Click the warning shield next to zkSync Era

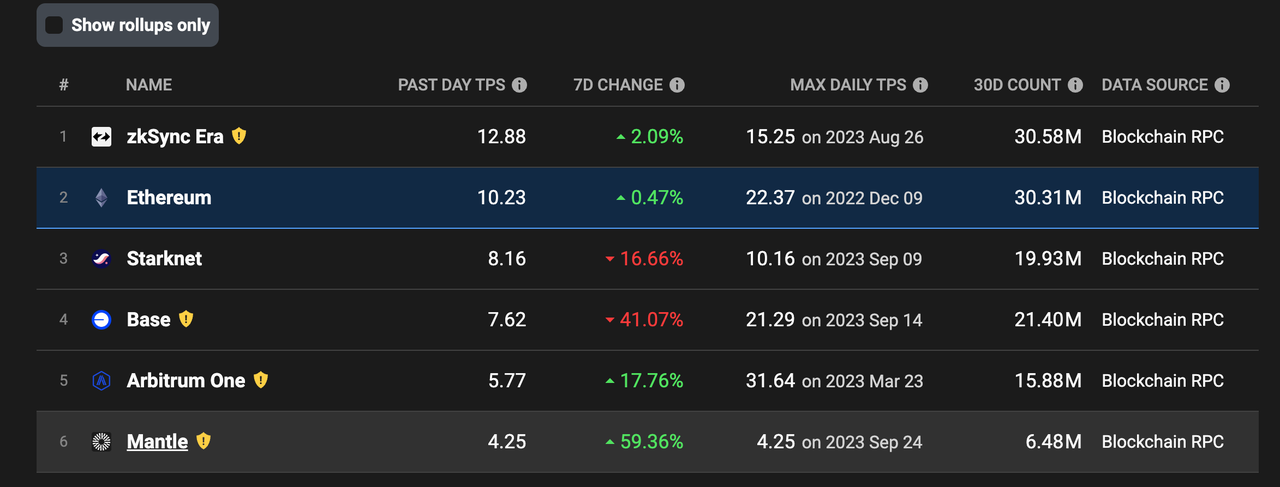pos(239,136)
